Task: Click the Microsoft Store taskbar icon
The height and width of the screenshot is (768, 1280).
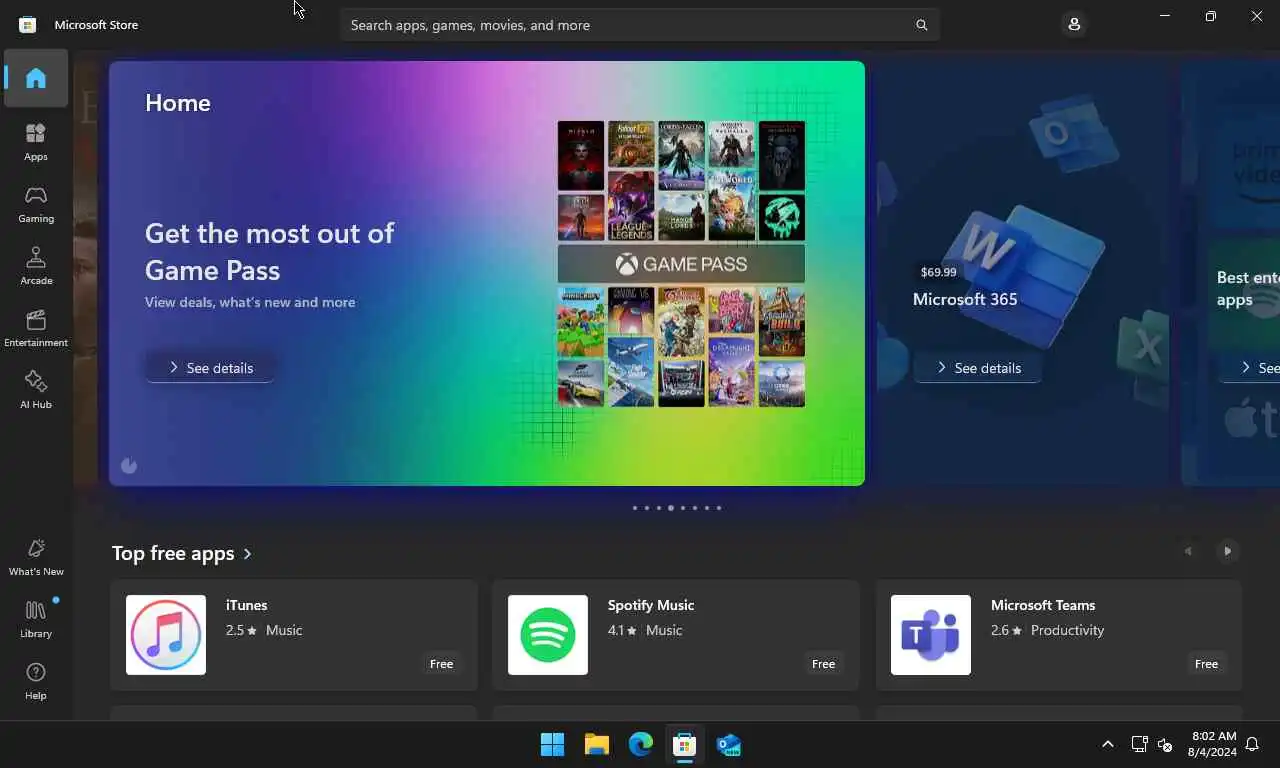Action: (x=684, y=744)
